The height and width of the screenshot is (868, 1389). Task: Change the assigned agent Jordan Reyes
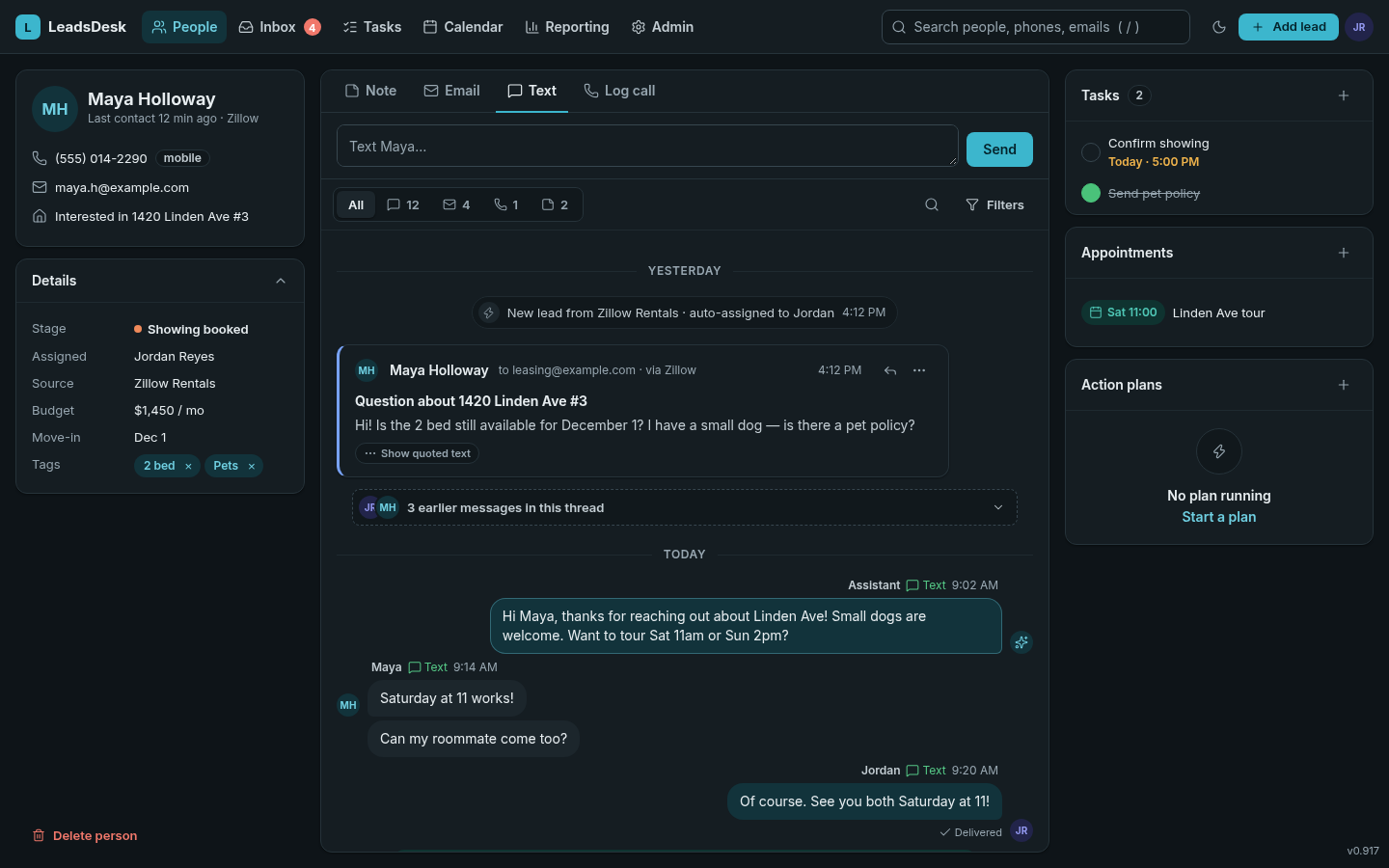(175, 356)
